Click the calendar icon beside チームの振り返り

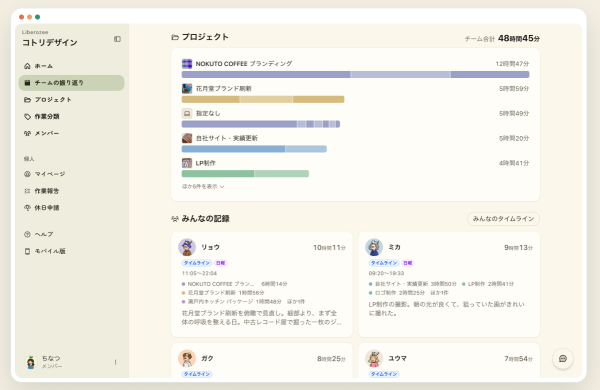click(27, 83)
